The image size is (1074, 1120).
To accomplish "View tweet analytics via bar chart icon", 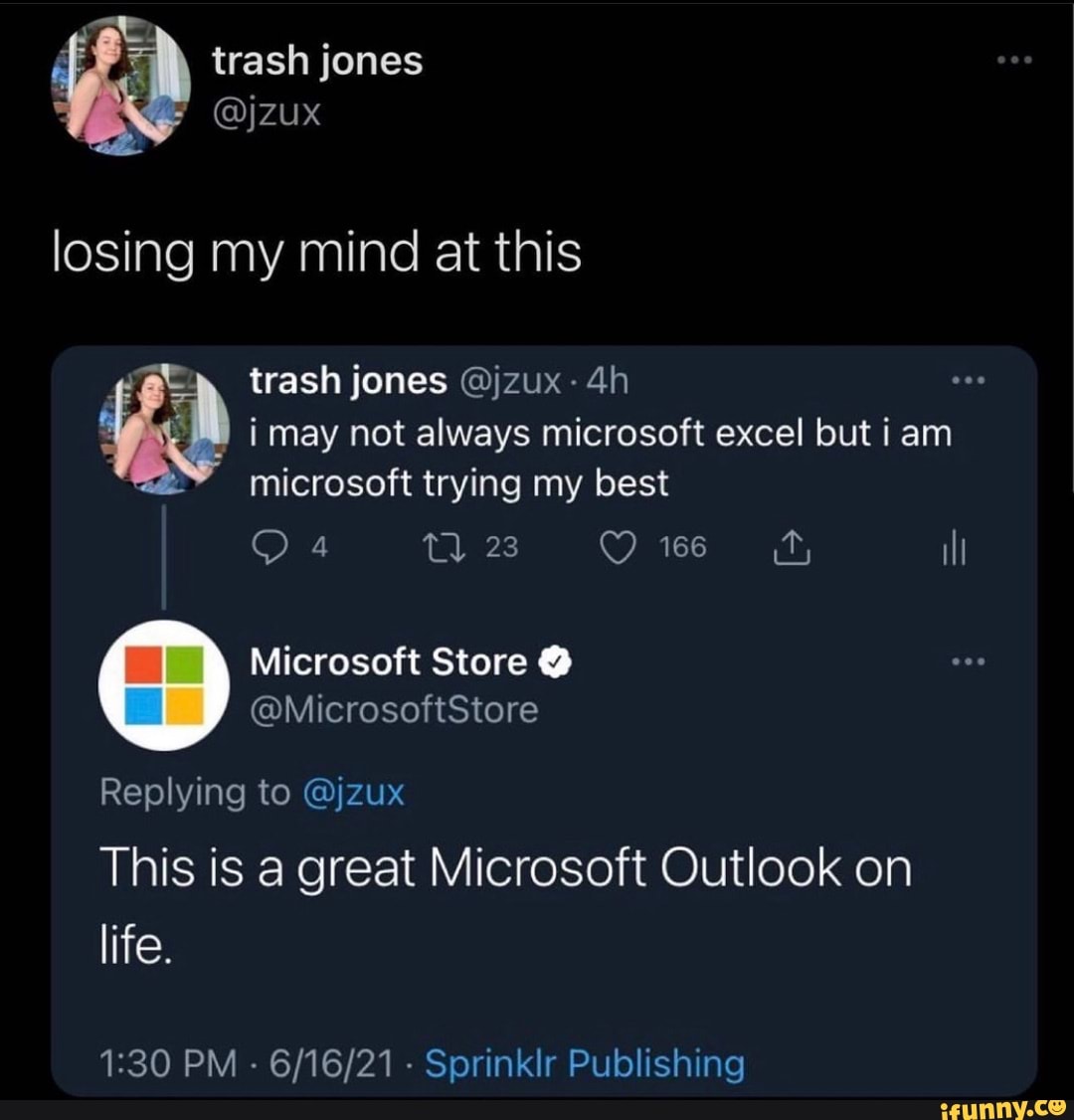I will pyautogui.click(x=954, y=548).
